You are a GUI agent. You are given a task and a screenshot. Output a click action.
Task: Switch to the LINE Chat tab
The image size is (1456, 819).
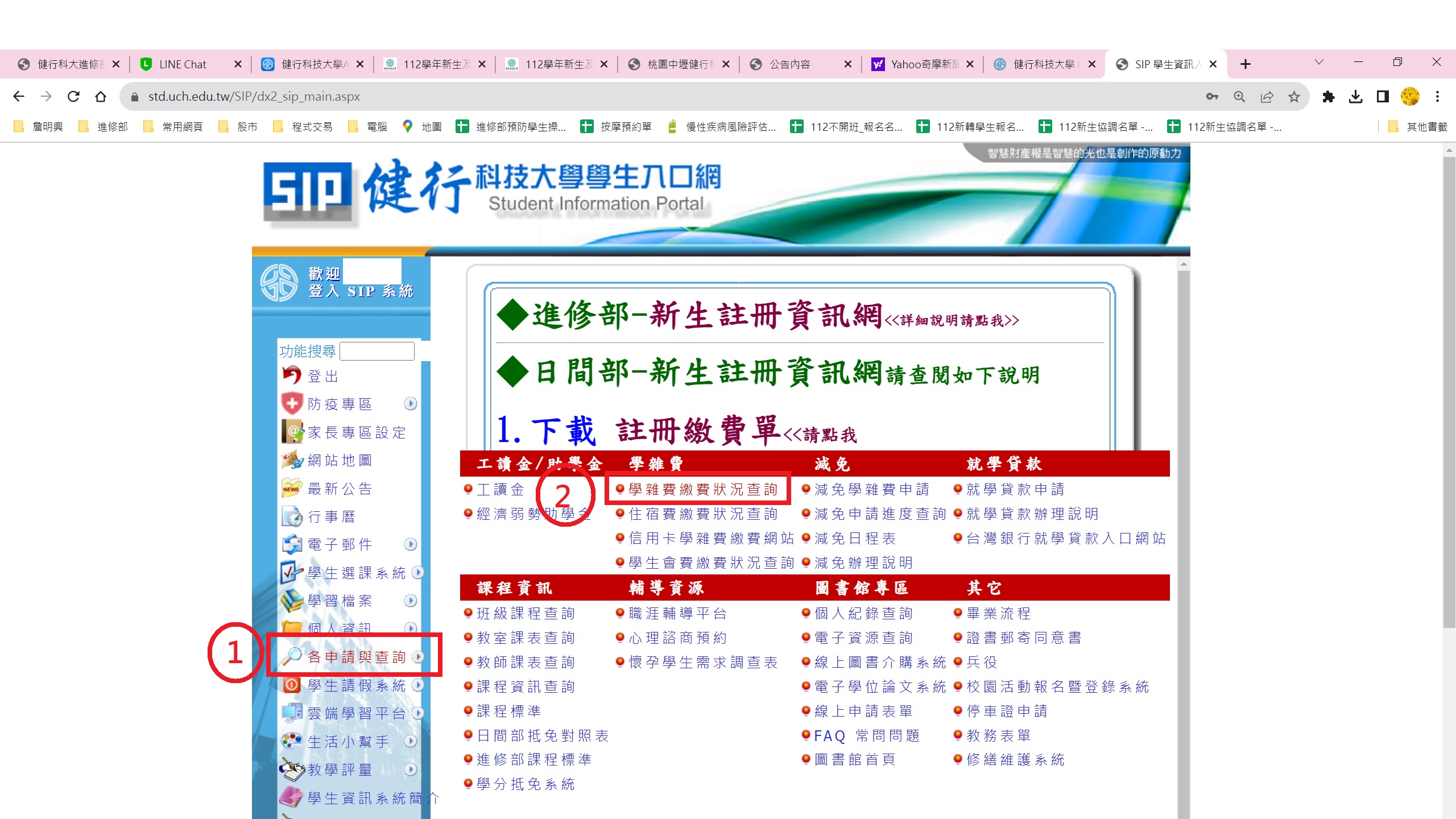(190, 64)
